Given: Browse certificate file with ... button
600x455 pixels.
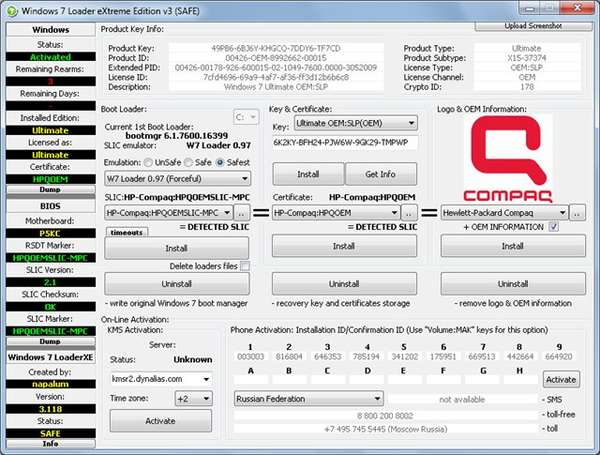Looking at the screenshot, I should click(409, 213).
